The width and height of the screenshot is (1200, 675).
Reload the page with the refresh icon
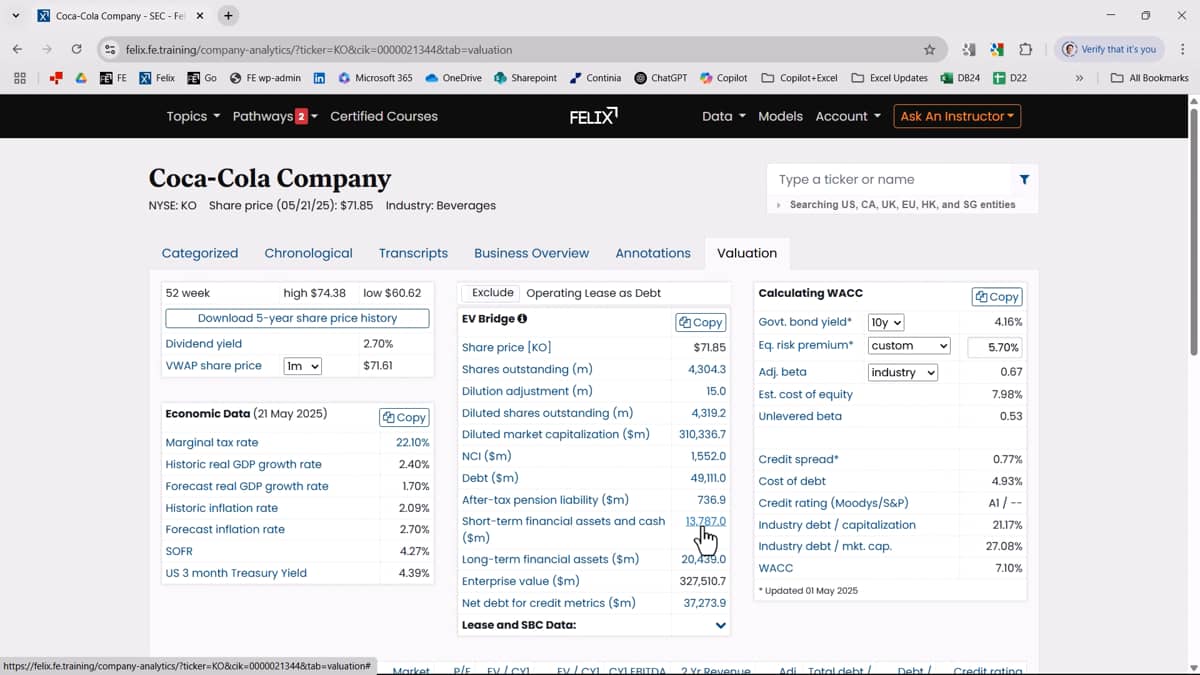coord(76,49)
